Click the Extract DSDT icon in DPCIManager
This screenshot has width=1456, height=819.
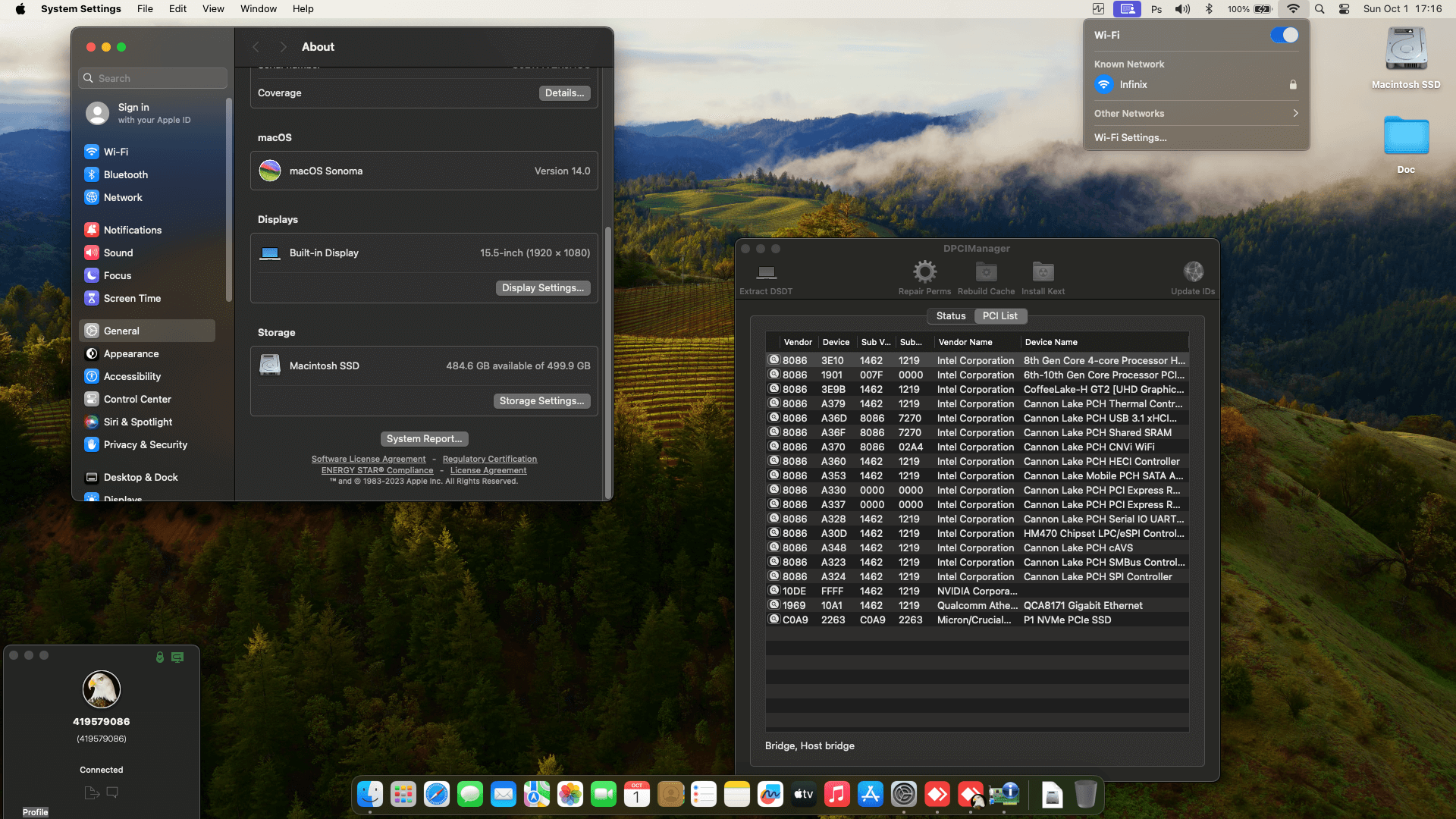click(x=765, y=277)
